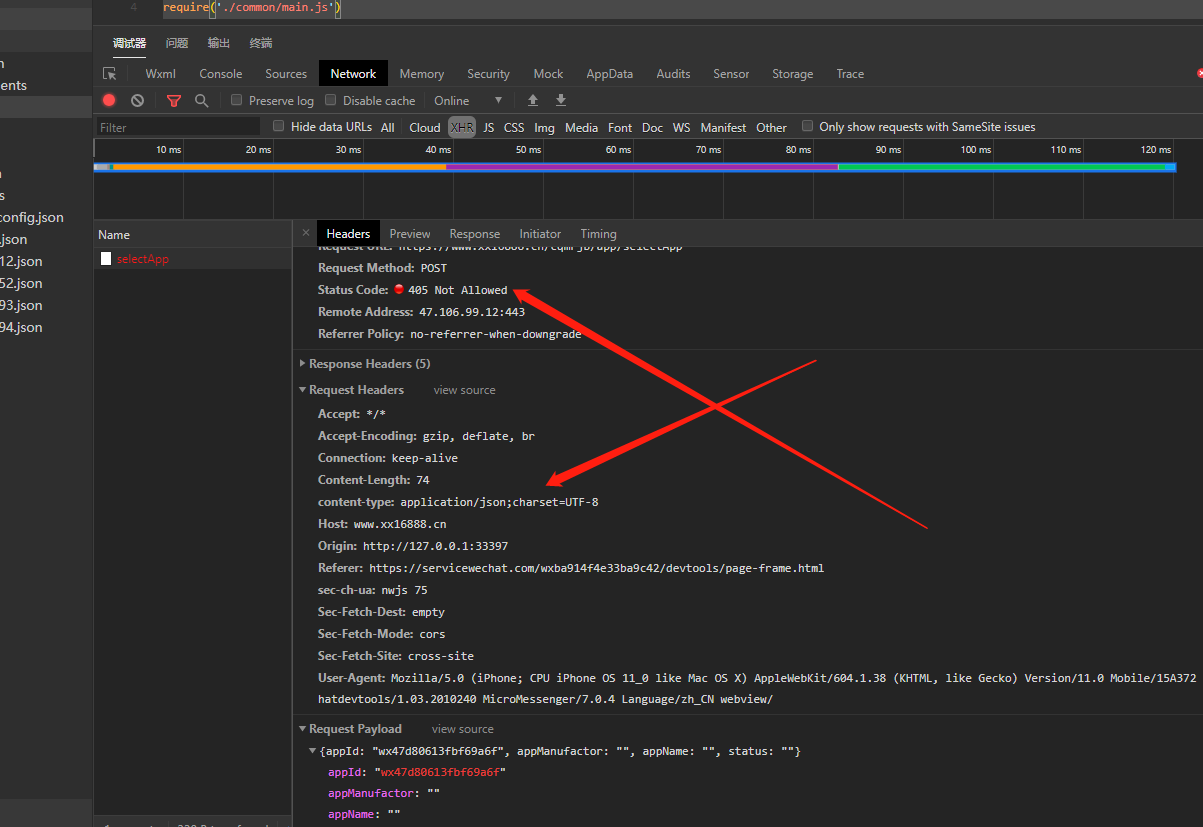
Task: Switch to the Initiator detail tab
Action: point(540,234)
